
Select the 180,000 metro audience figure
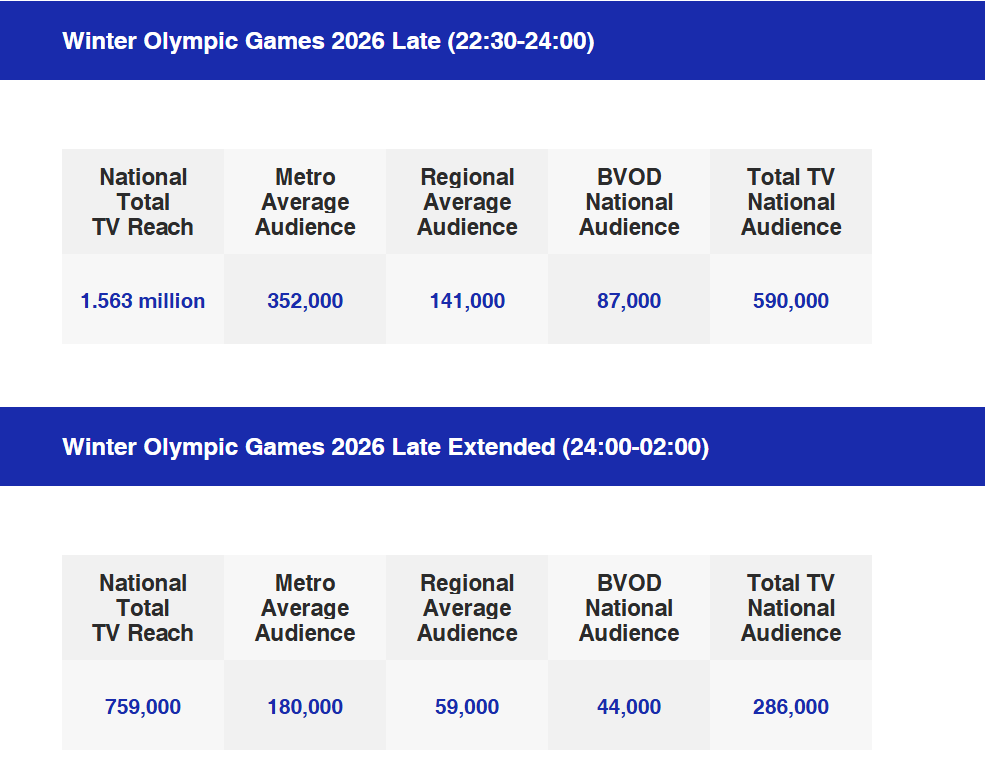coord(305,707)
